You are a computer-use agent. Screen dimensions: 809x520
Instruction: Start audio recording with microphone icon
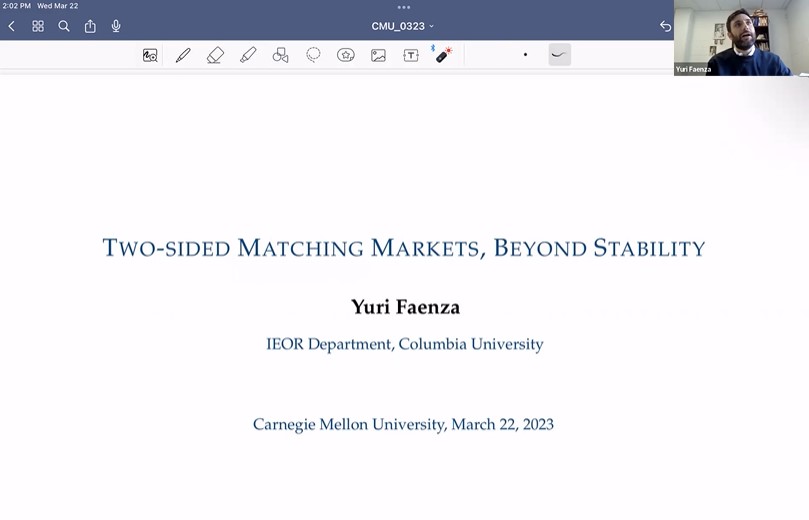coord(116,26)
